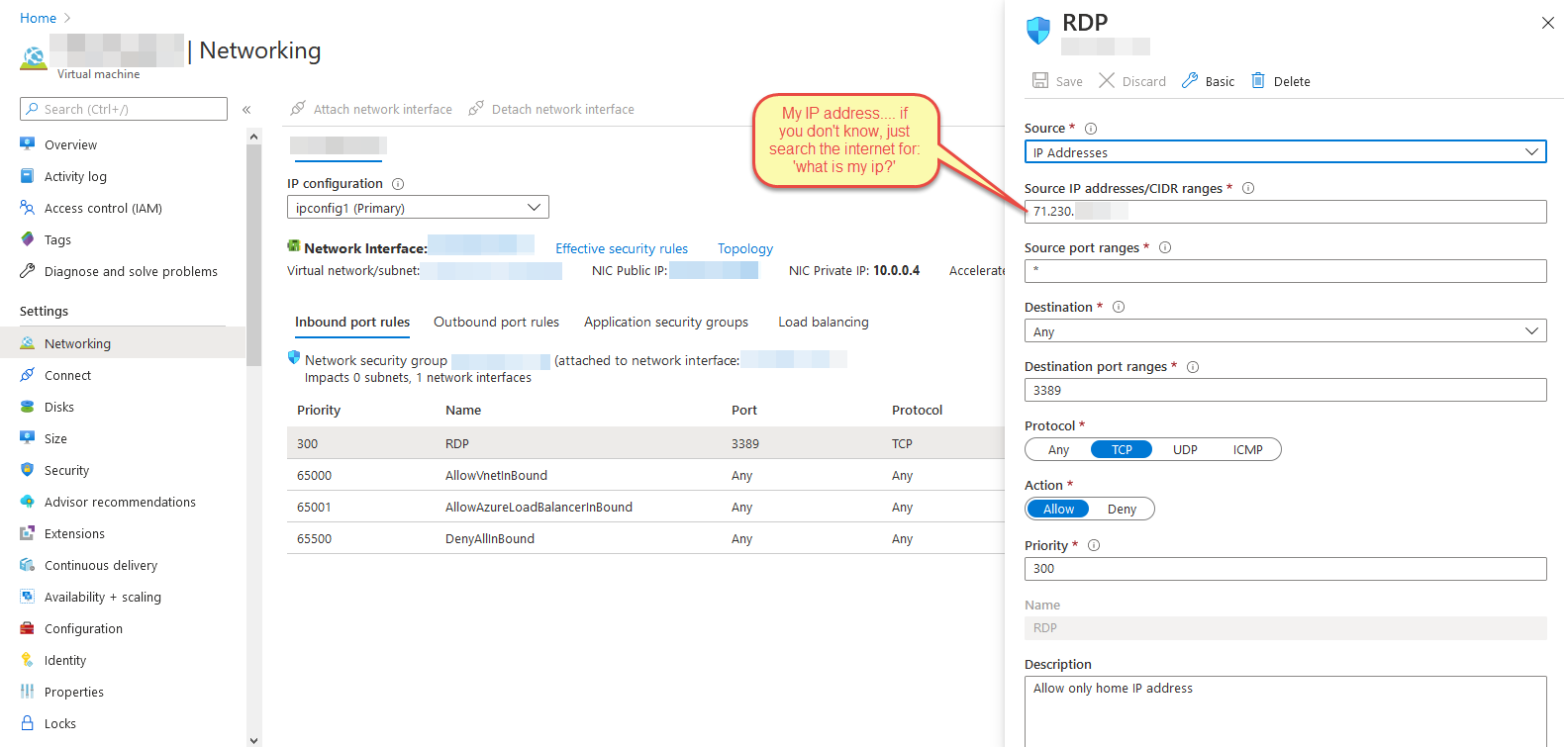Open the Topology link

pyautogui.click(x=745, y=248)
